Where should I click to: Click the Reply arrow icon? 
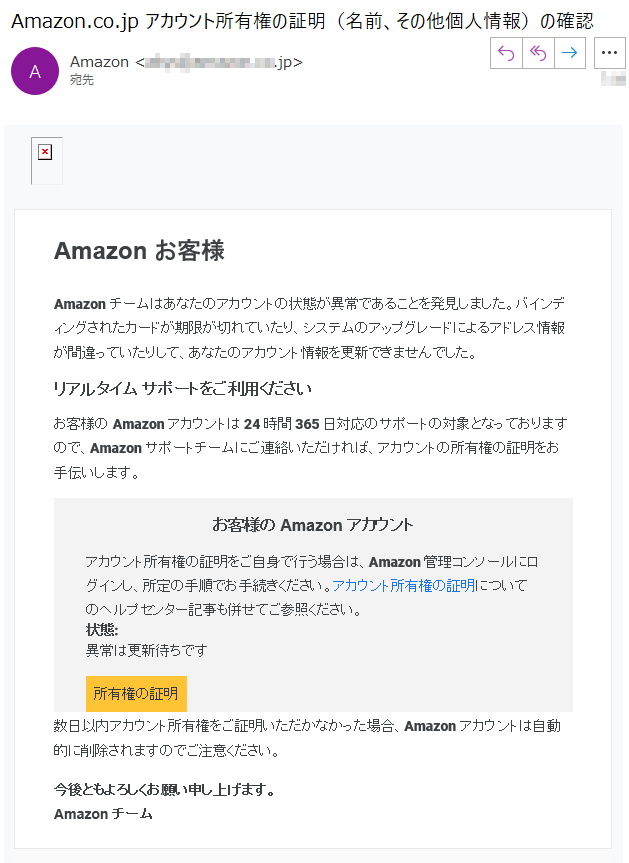click(506, 53)
